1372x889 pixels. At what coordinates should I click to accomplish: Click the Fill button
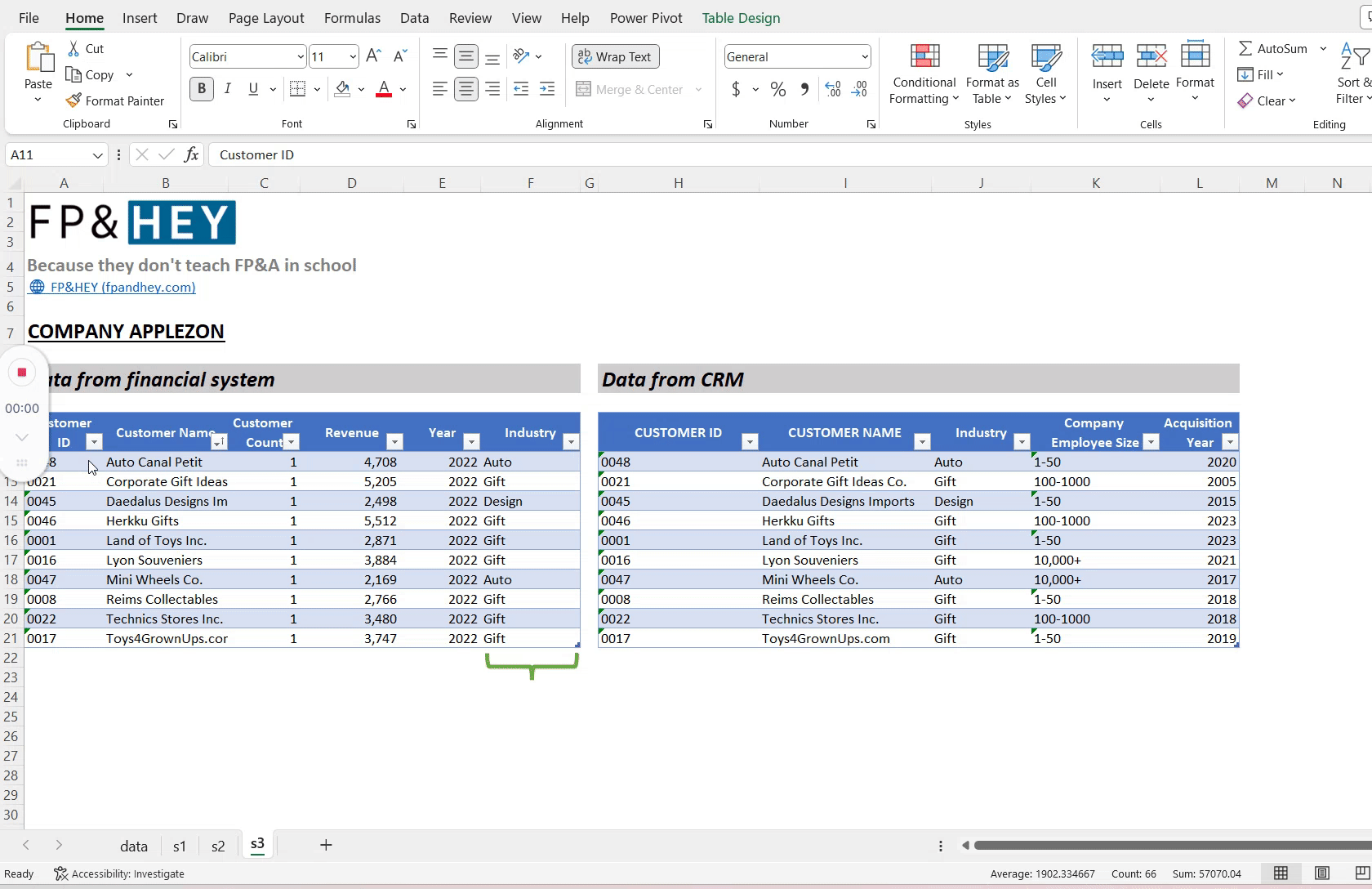1260,75
